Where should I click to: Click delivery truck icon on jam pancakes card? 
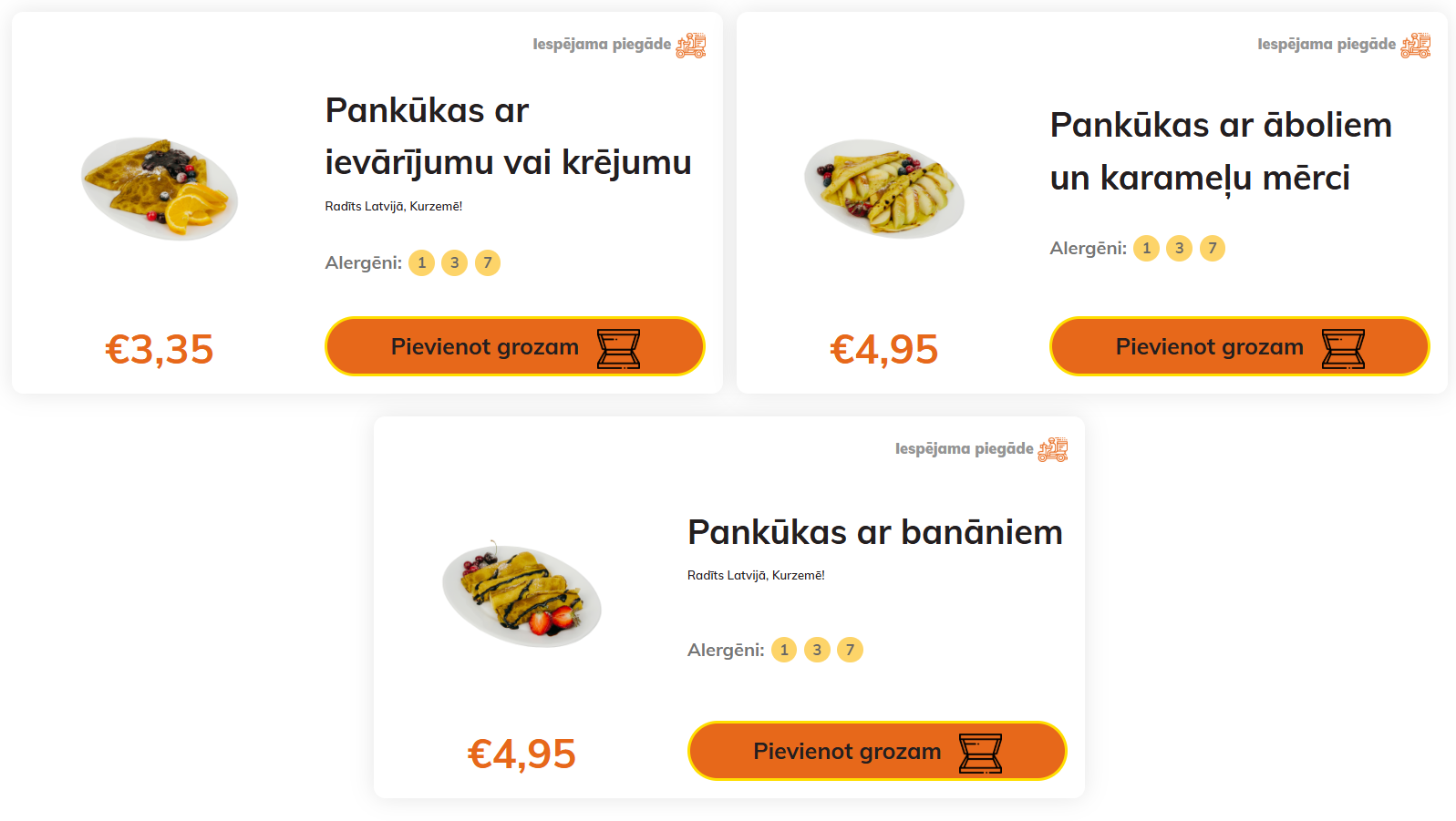point(691,45)
